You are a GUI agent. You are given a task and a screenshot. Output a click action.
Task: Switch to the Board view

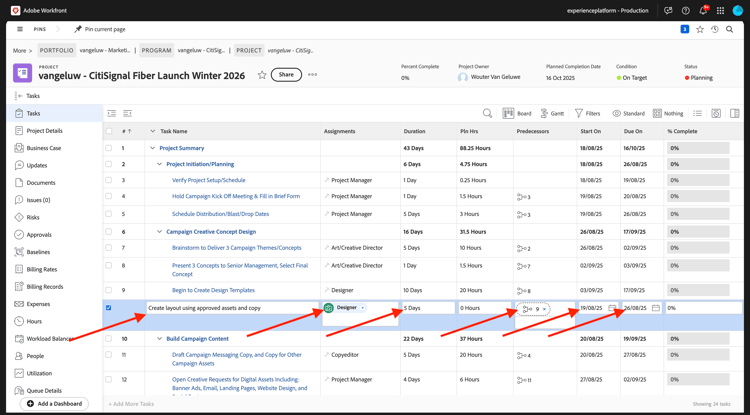click(x=517, y=113)
